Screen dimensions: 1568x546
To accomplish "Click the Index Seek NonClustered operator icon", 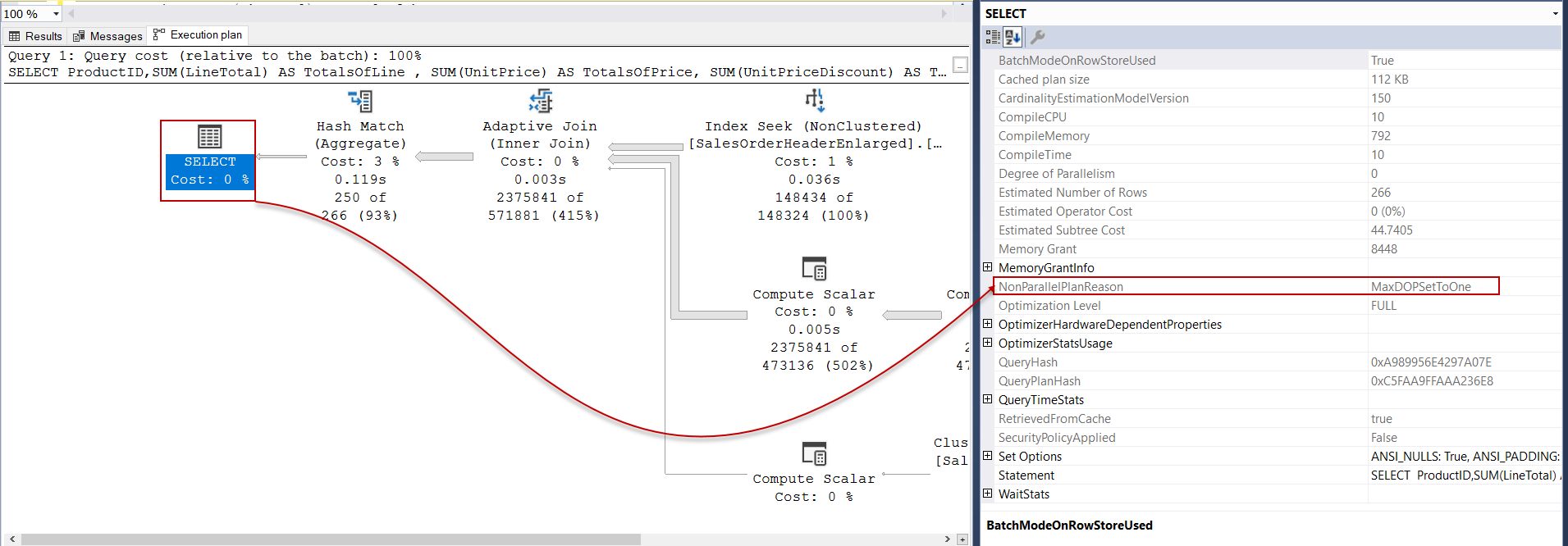I will [x=814, y=101].
